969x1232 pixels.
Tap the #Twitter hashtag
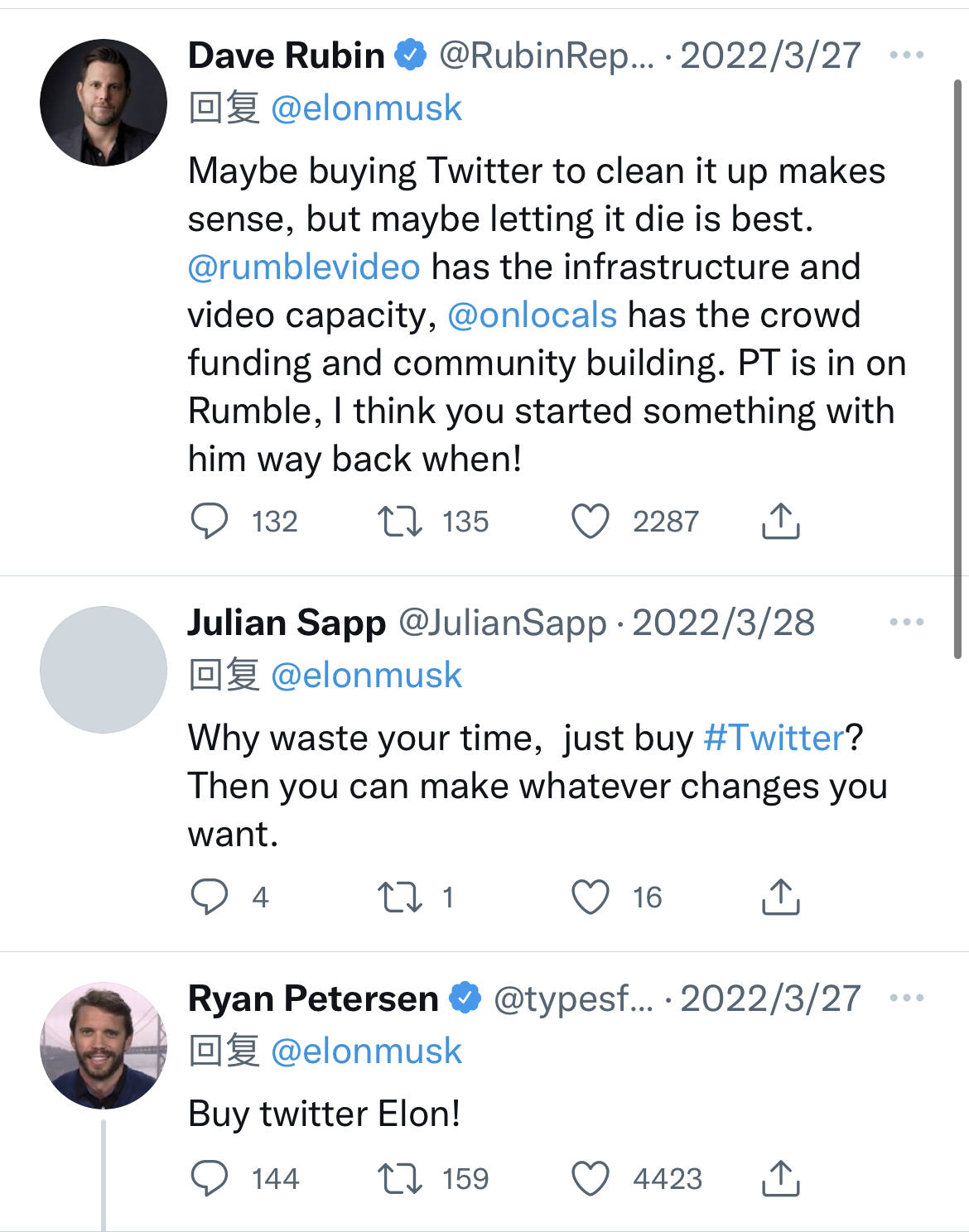[x=773, y=738]
